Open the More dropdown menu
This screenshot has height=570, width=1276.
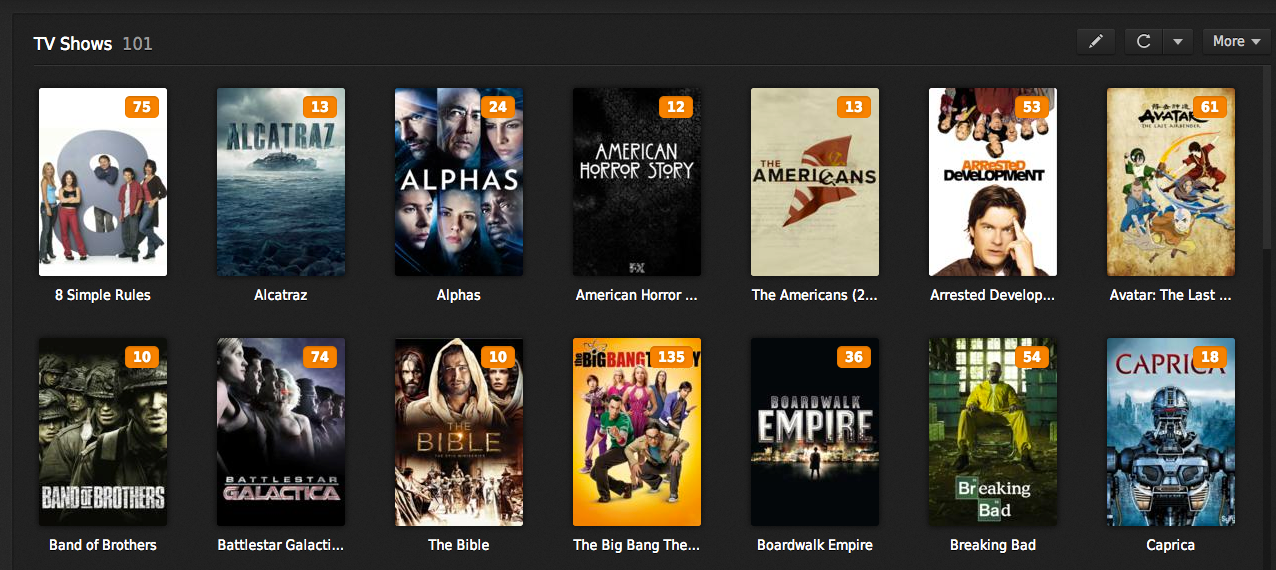[1236, 41]
